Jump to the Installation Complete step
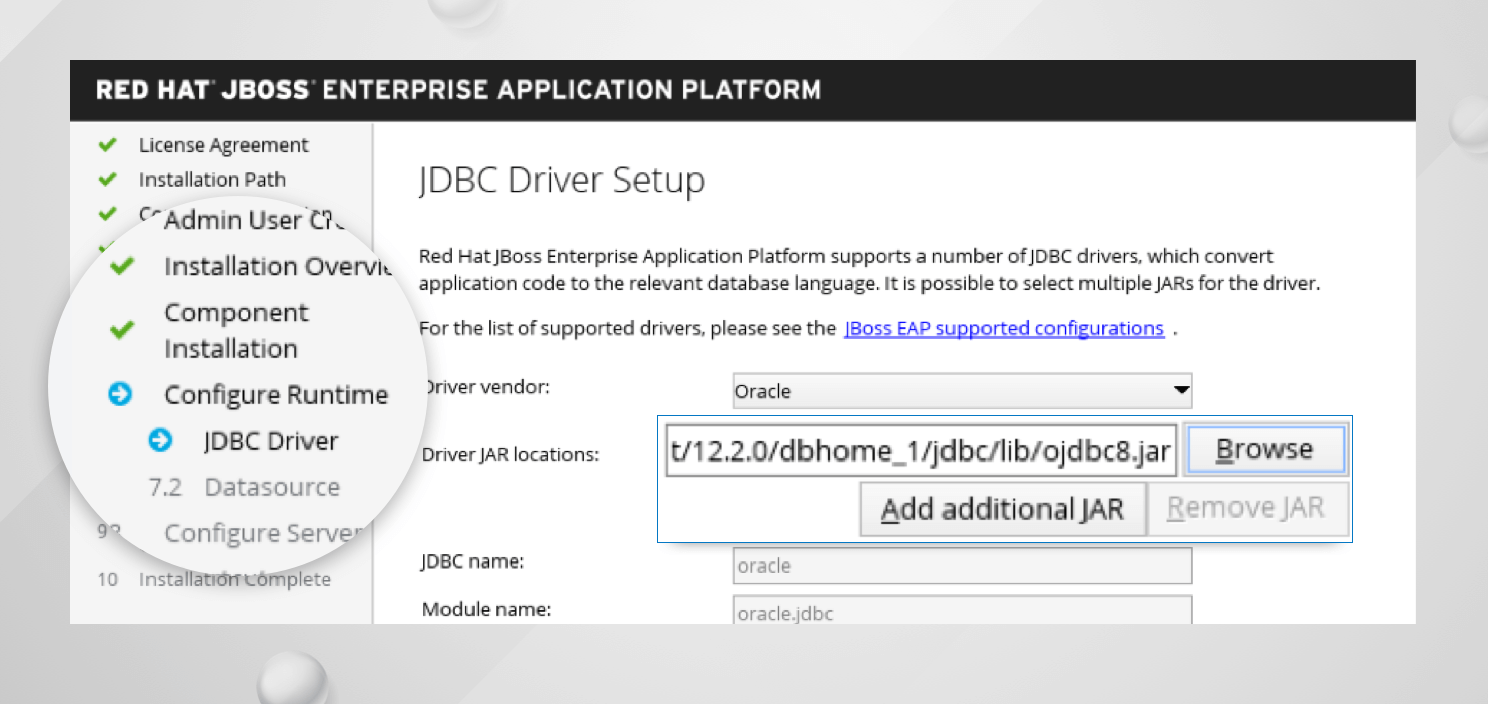 234,579
